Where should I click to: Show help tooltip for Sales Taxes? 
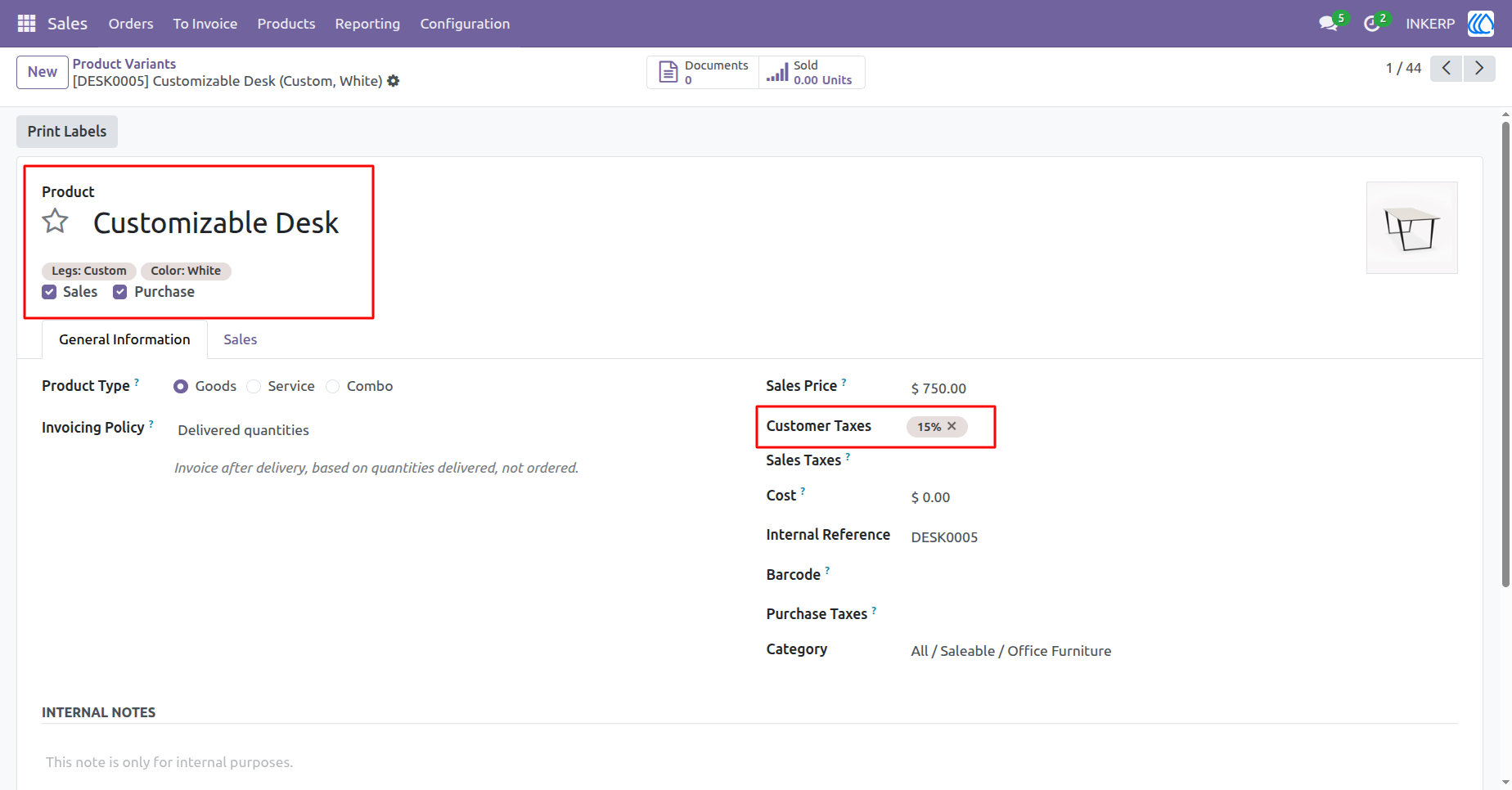848,456
